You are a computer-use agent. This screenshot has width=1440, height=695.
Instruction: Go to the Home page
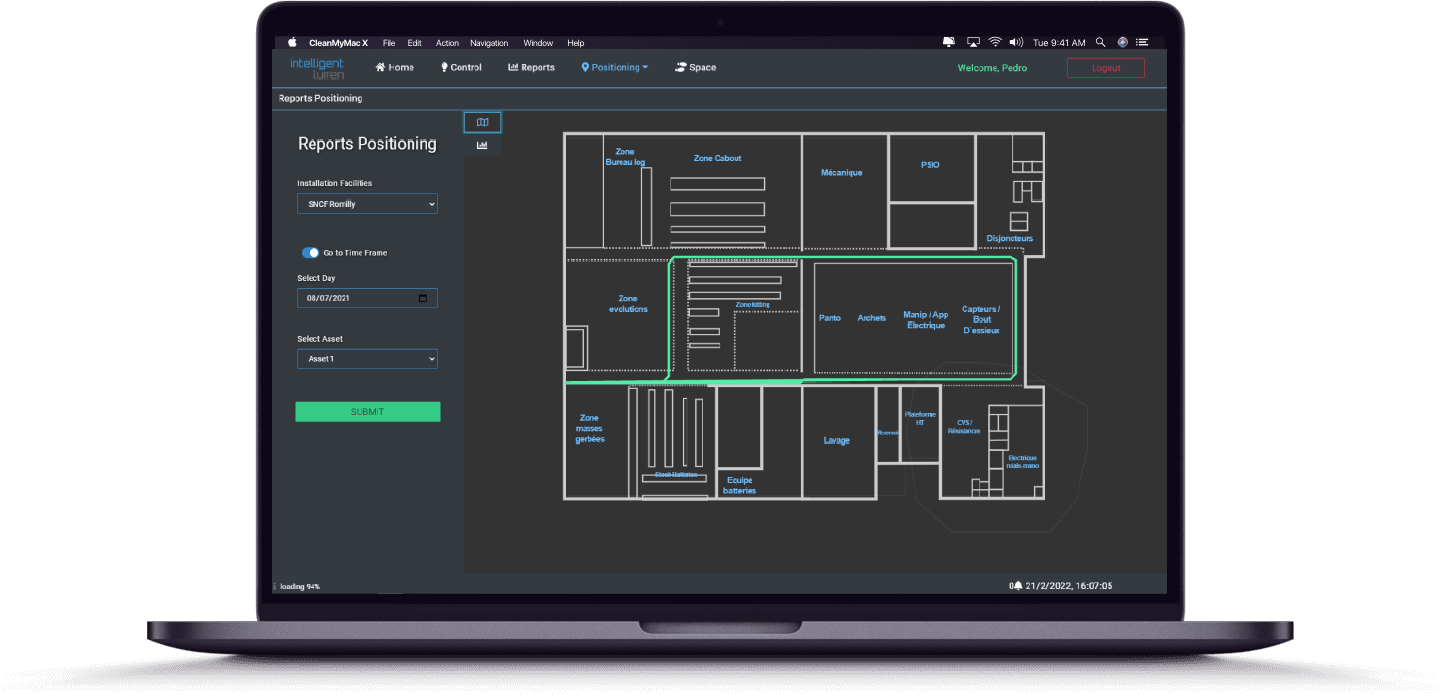(394, 68)
